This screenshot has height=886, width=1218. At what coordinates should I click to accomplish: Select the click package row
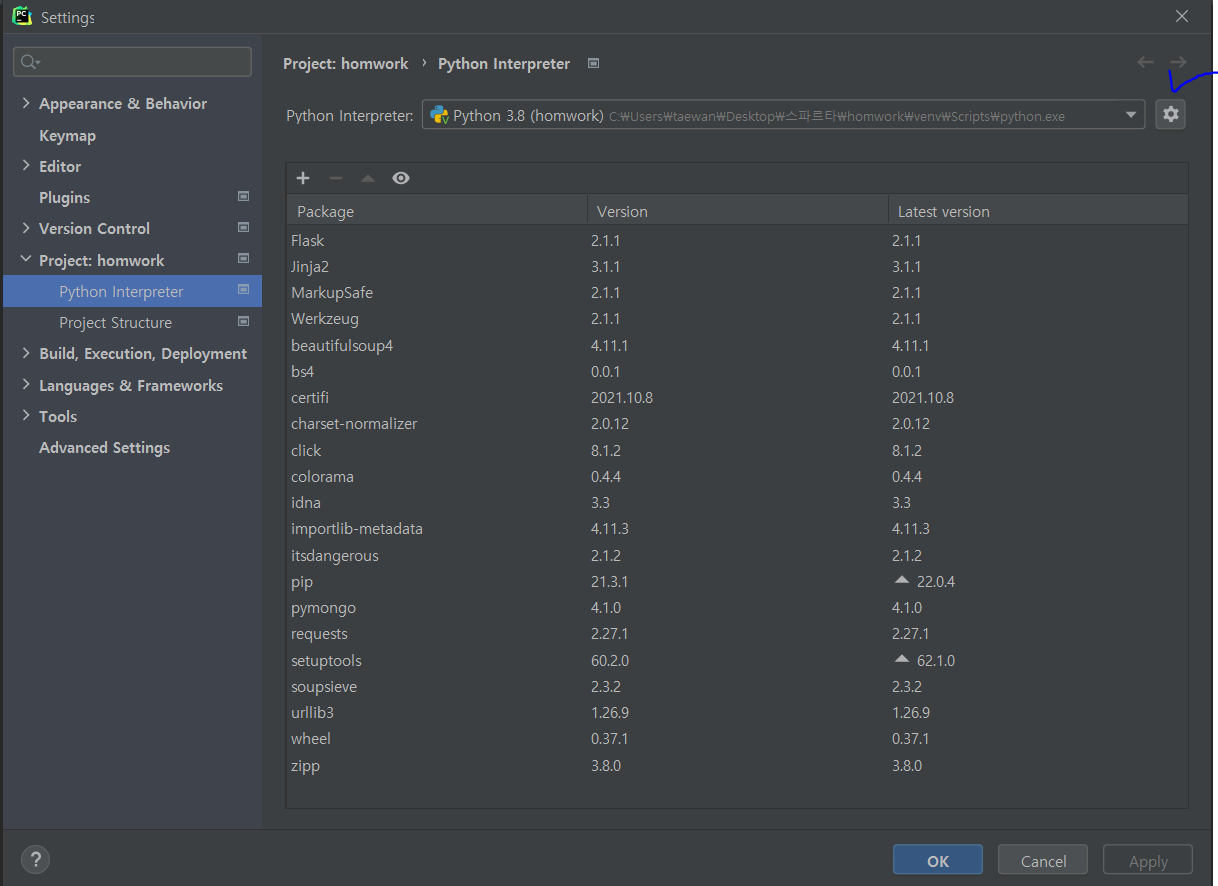click(x=737, y=450)
